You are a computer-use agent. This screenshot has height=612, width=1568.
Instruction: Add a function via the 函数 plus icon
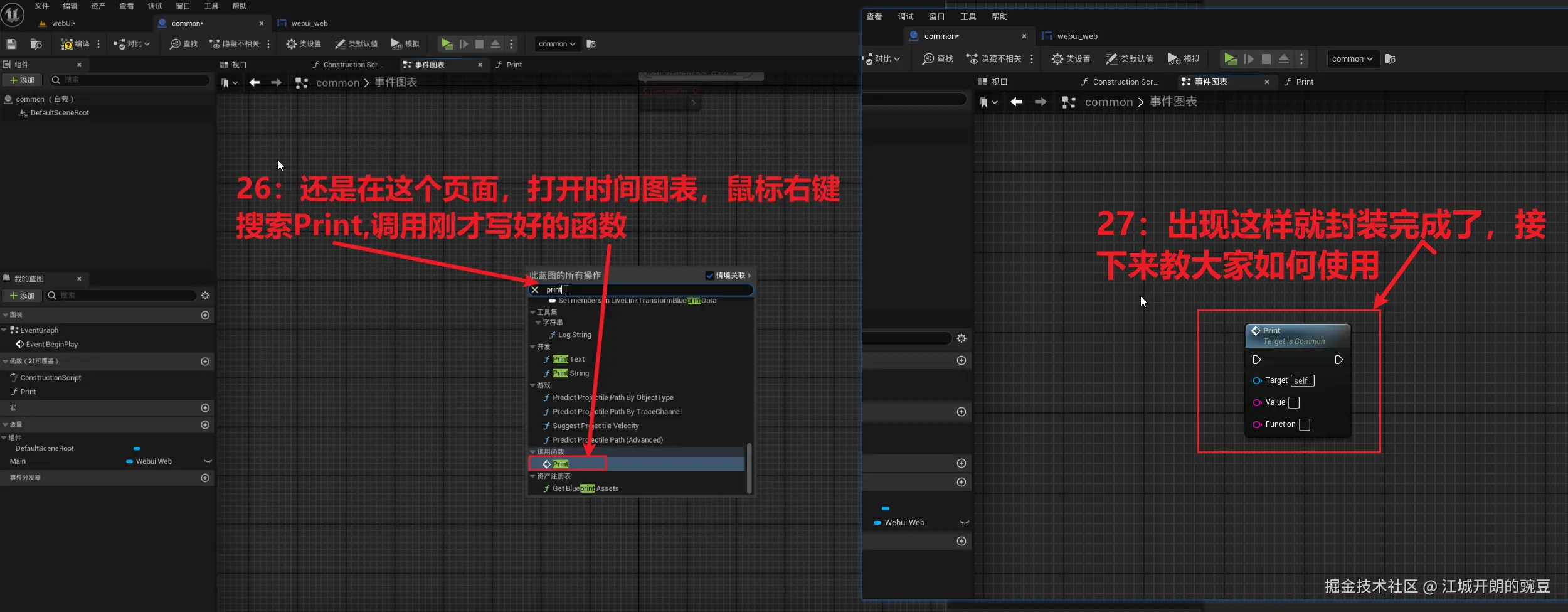pyautogui.click(x=205, y=362)
